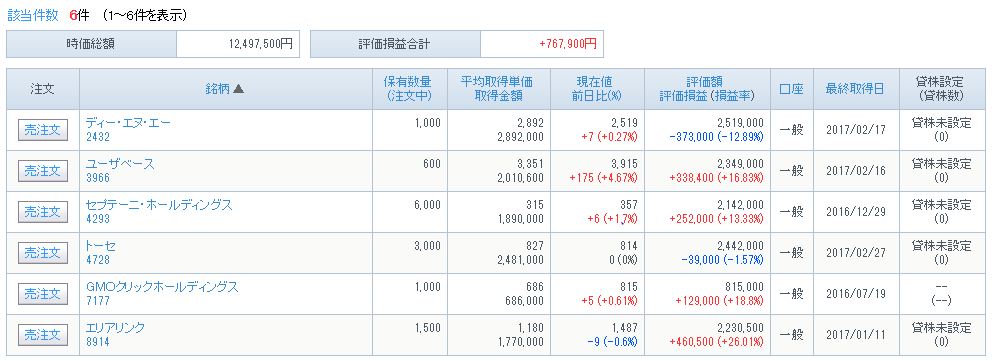
Task: Click the sort arrow beside 銘柄 header
Action: click(x=238, y=89)
